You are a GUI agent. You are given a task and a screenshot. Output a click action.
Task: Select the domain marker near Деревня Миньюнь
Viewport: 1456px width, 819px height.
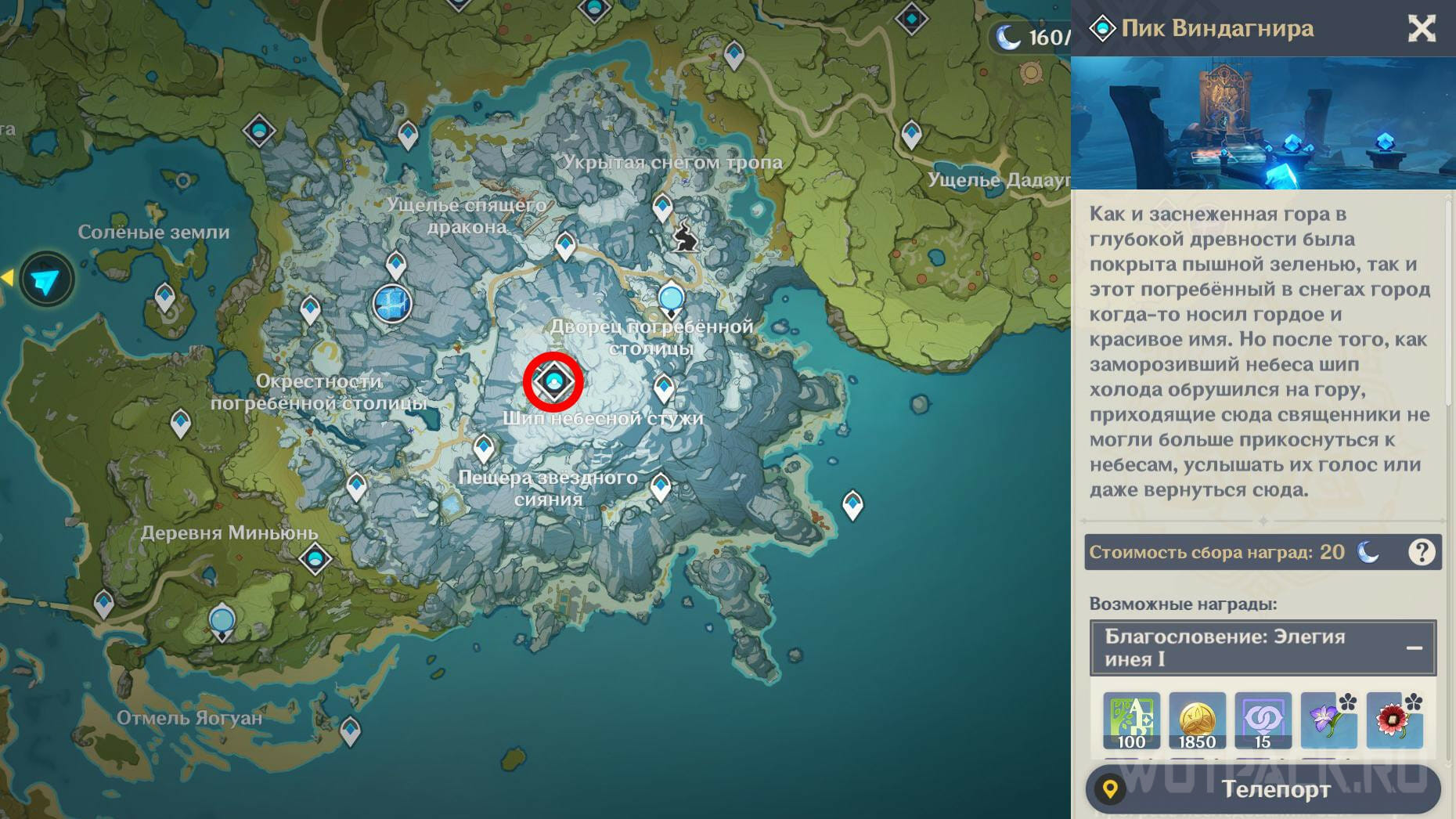pyautogui.click(x=315, y=559)
